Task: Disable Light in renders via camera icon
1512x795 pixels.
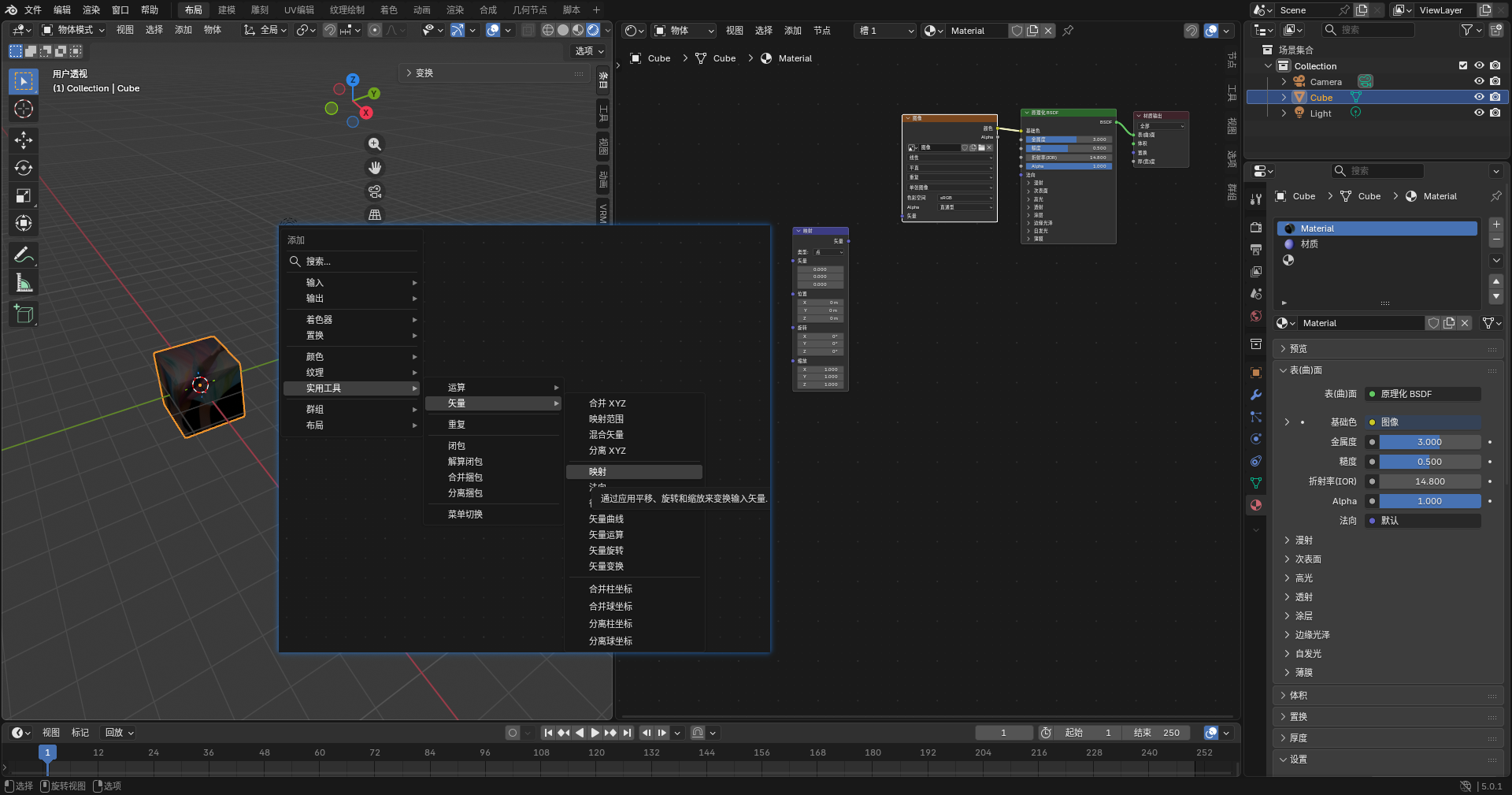Action: tap(1495, 113)
